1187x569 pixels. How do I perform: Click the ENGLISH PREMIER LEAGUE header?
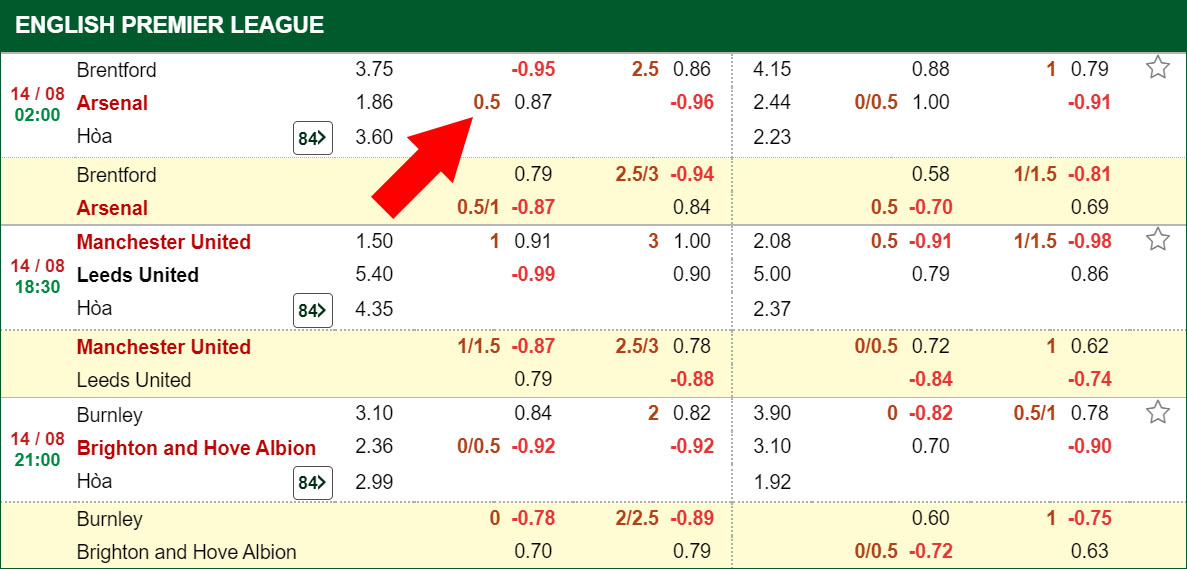click(x=170, y=25)
